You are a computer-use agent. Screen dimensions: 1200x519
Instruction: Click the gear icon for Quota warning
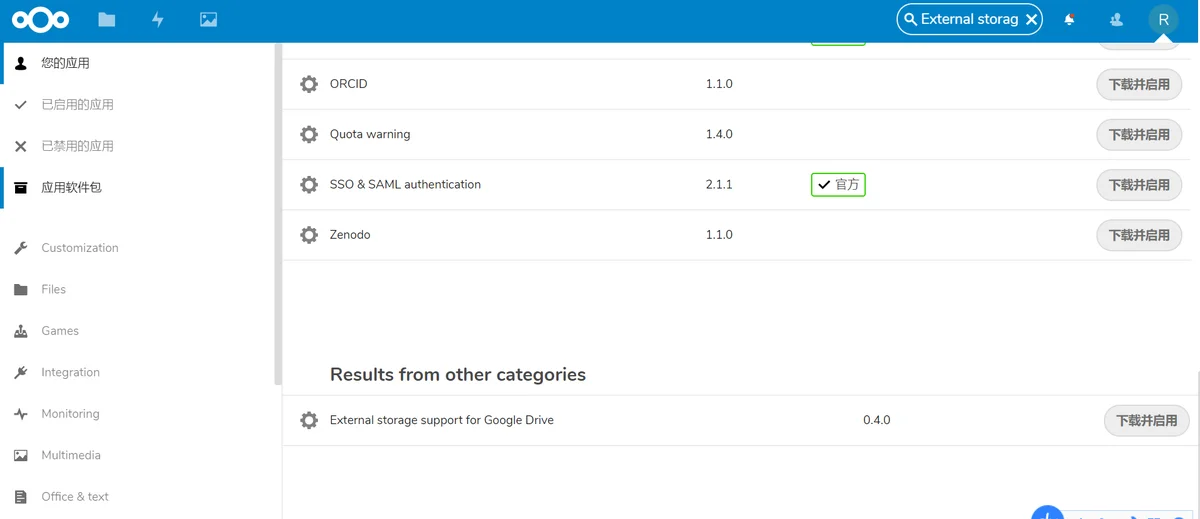coord(309,134)
